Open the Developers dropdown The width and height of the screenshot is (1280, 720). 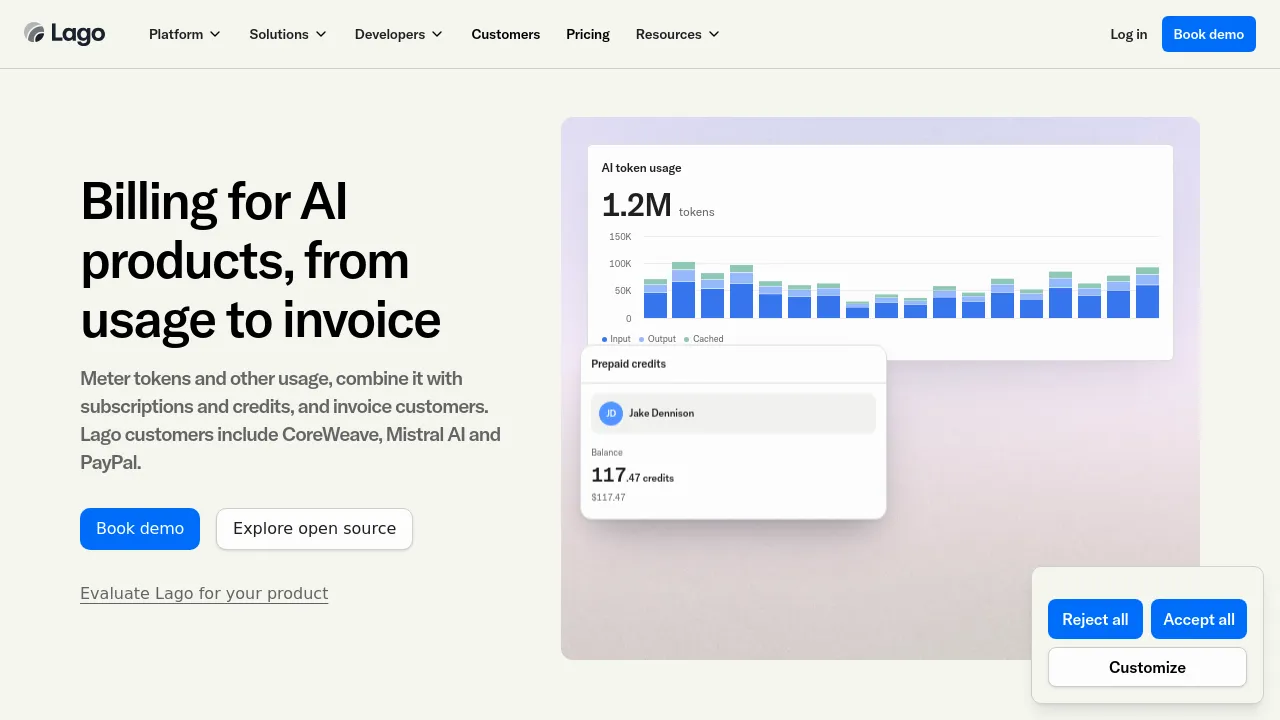click(399, 34)
